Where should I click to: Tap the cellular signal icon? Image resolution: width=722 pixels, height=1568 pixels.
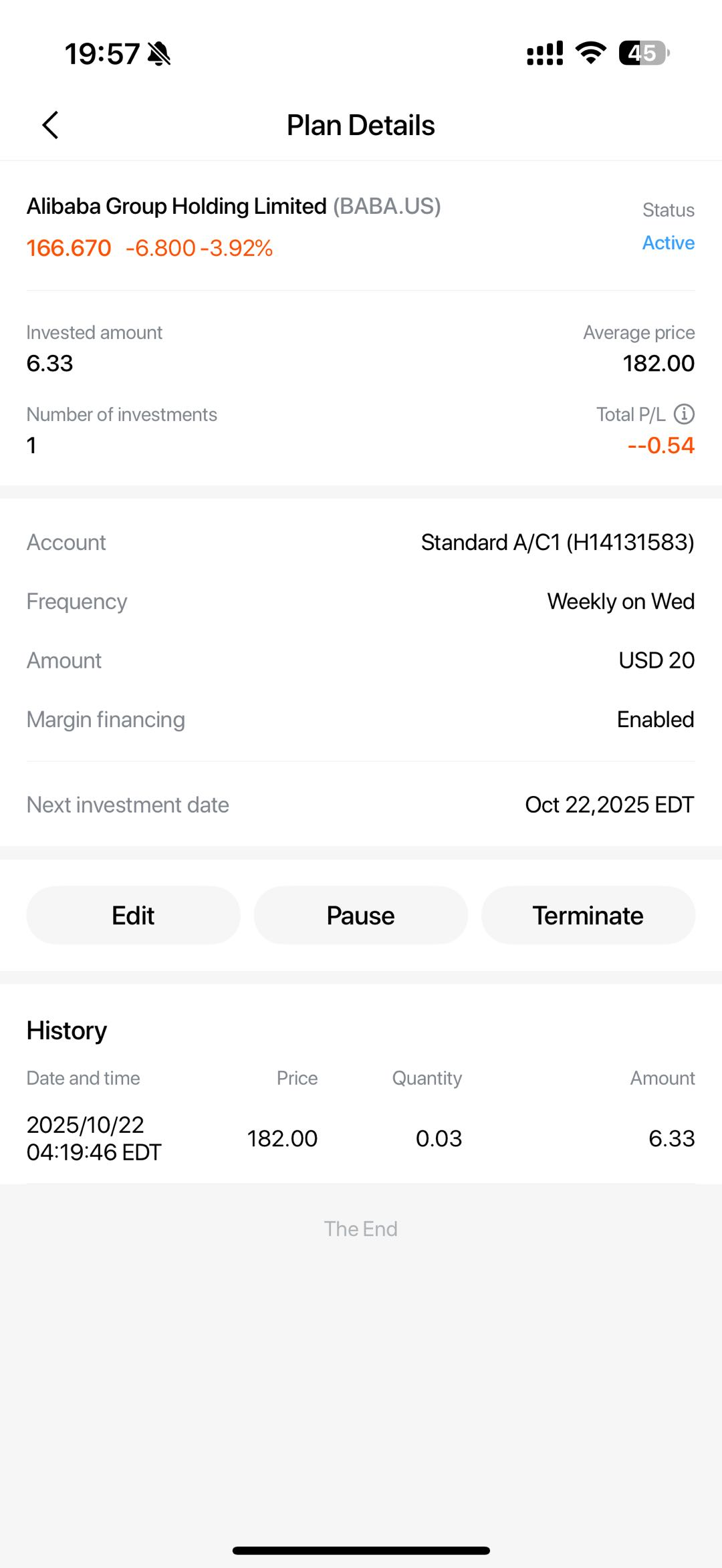pyautogui.click(x=545, y=53)
